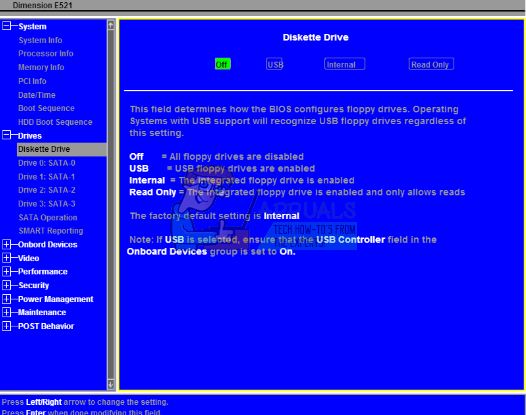Select the Read Only diskette option
Viewport: 526px width, 415px height.
[431, 64]
